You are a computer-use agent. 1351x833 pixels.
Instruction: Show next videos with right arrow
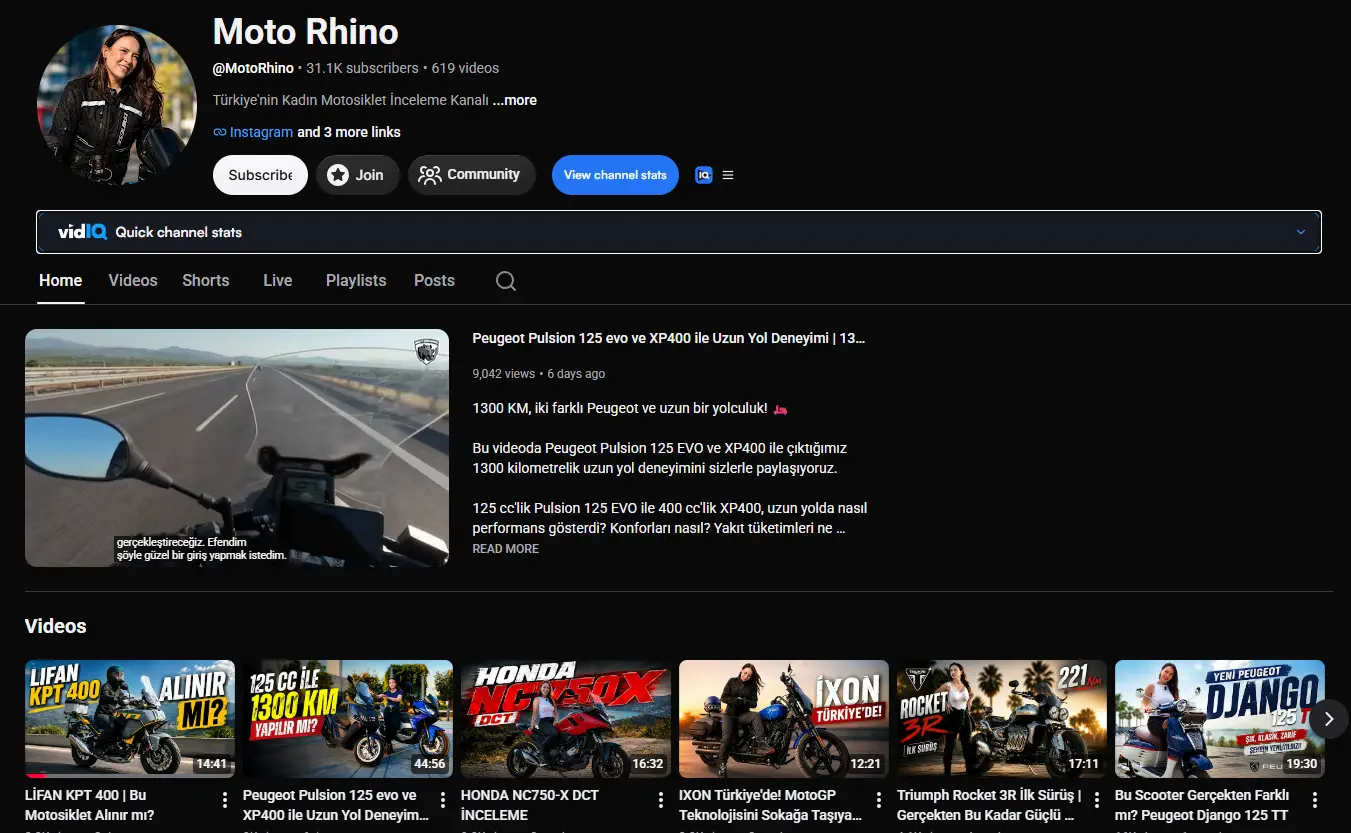click(1329, 719)
